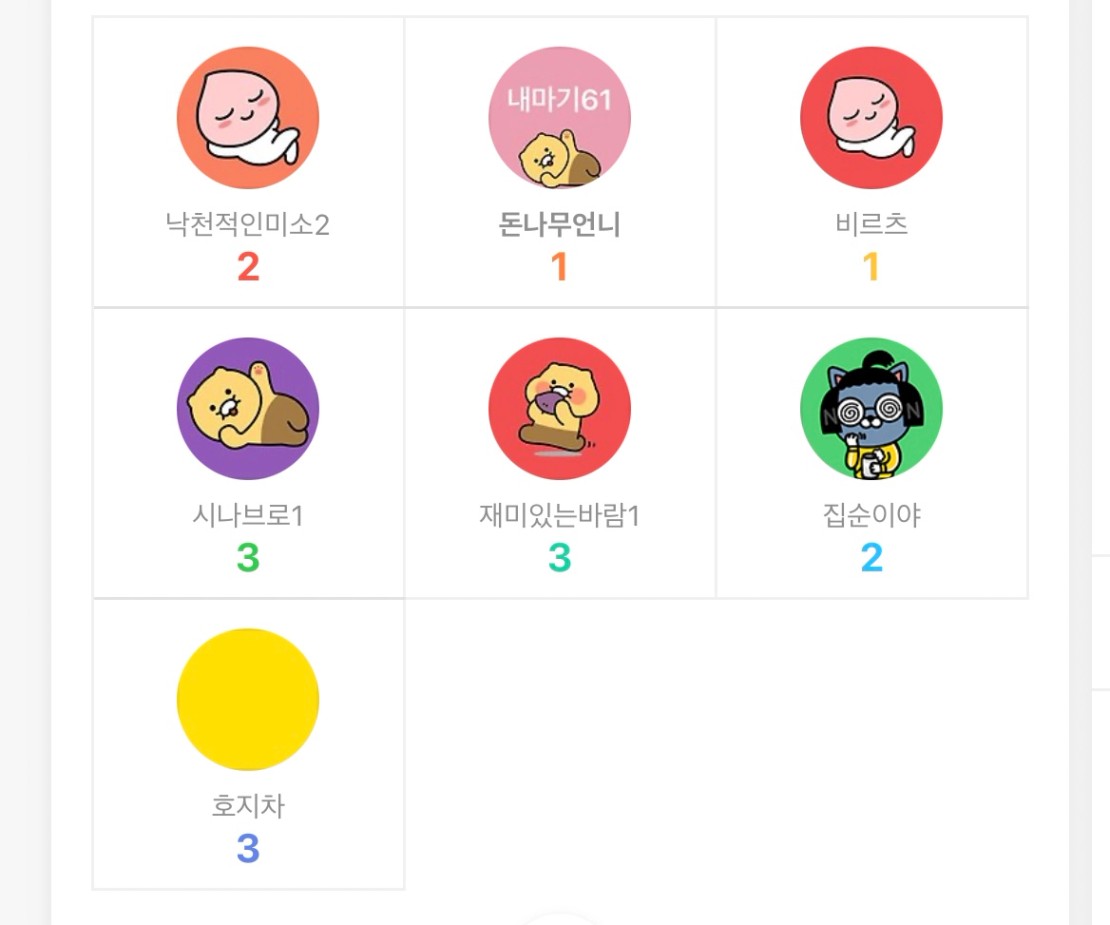Select the 비르츠 username label
The height and width of the screenshot is (925, 1110).
click(x=871, y=225)
